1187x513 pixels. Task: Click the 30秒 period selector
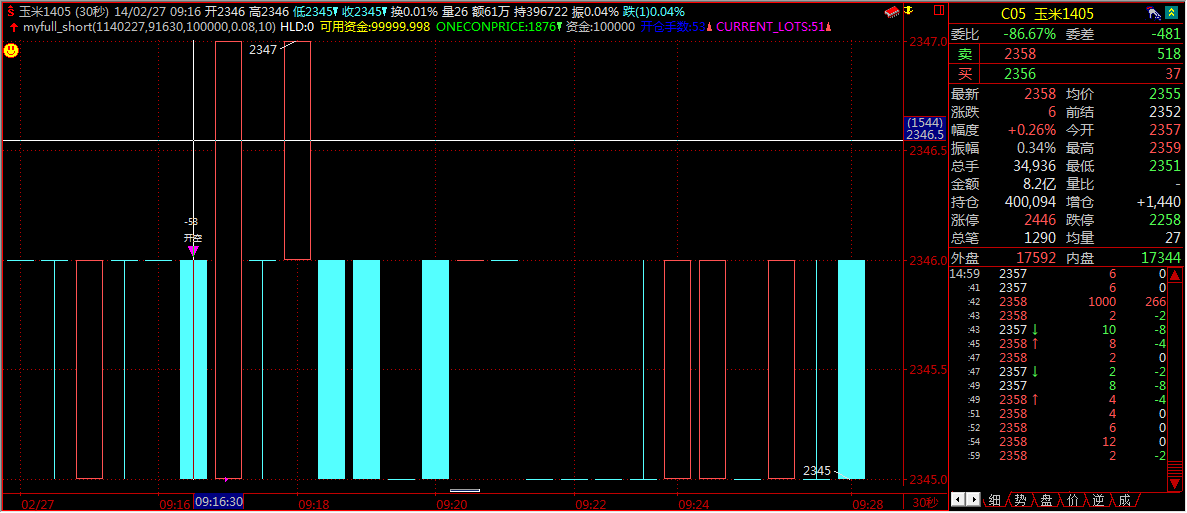[925, 502]
